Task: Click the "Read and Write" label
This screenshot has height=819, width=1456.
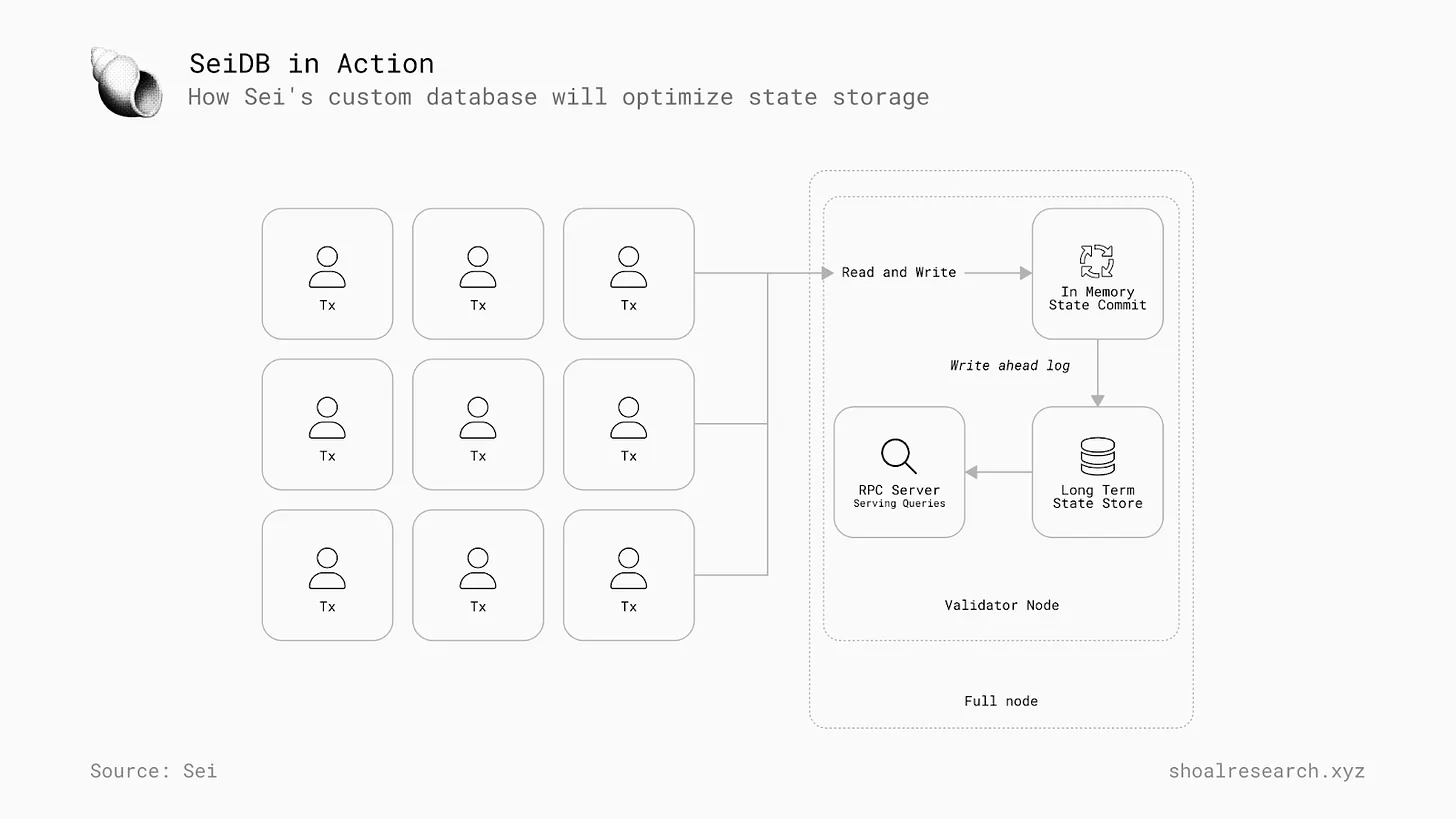Action: [x=898, y=272]
